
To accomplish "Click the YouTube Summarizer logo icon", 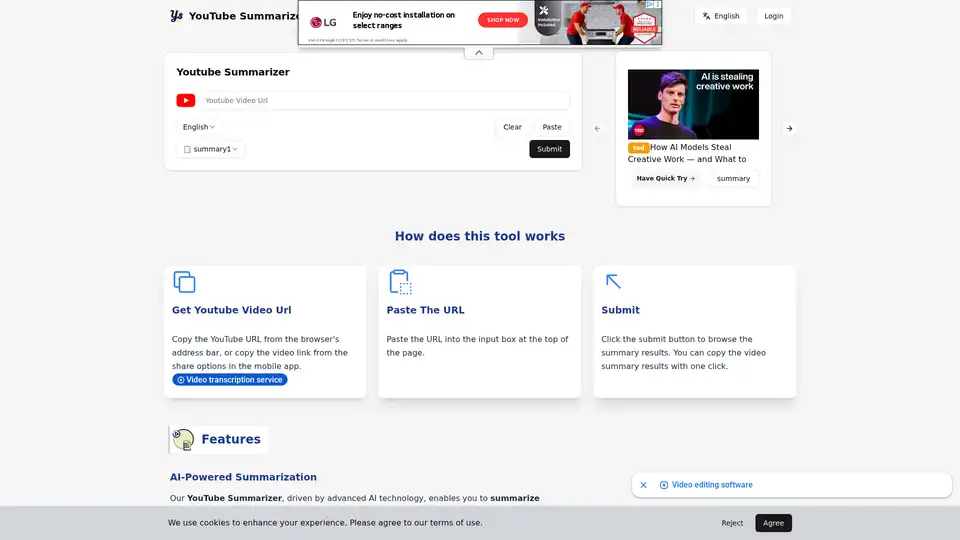I will click(x=176, y=16).
